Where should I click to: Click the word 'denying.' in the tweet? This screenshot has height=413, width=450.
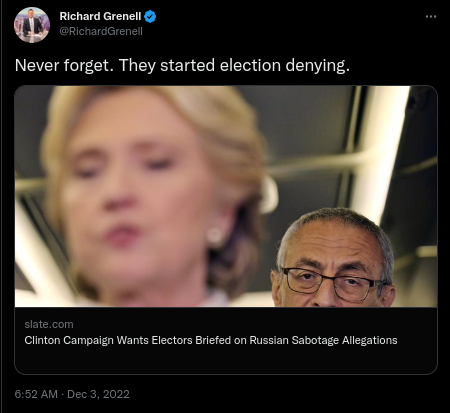pyautogui.click(x=318, y=65)
